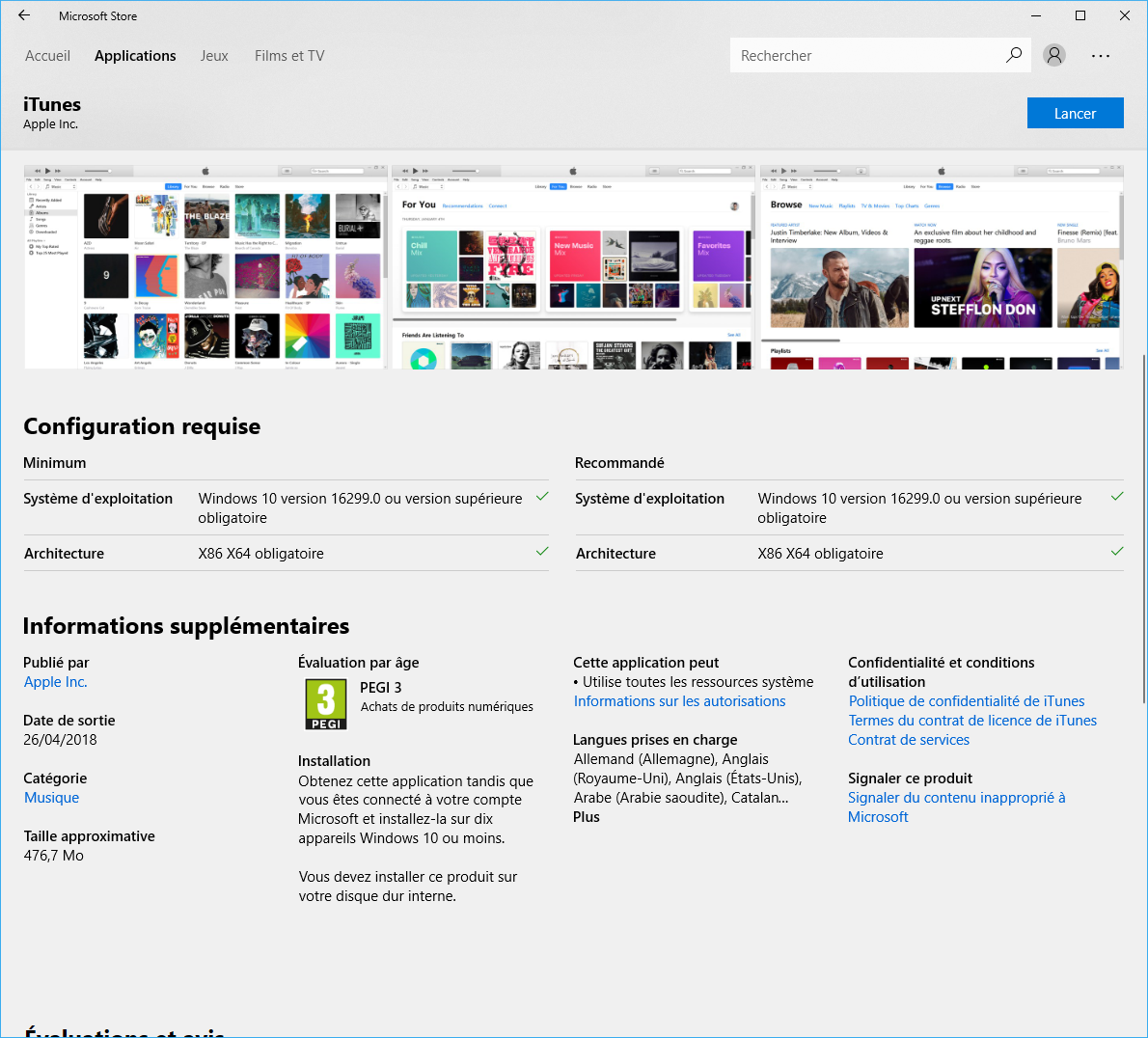Screen dimensions: 1148x1038
Task: Click the "Informations supplémentaires" heading
Action: (x=186, y=626)
